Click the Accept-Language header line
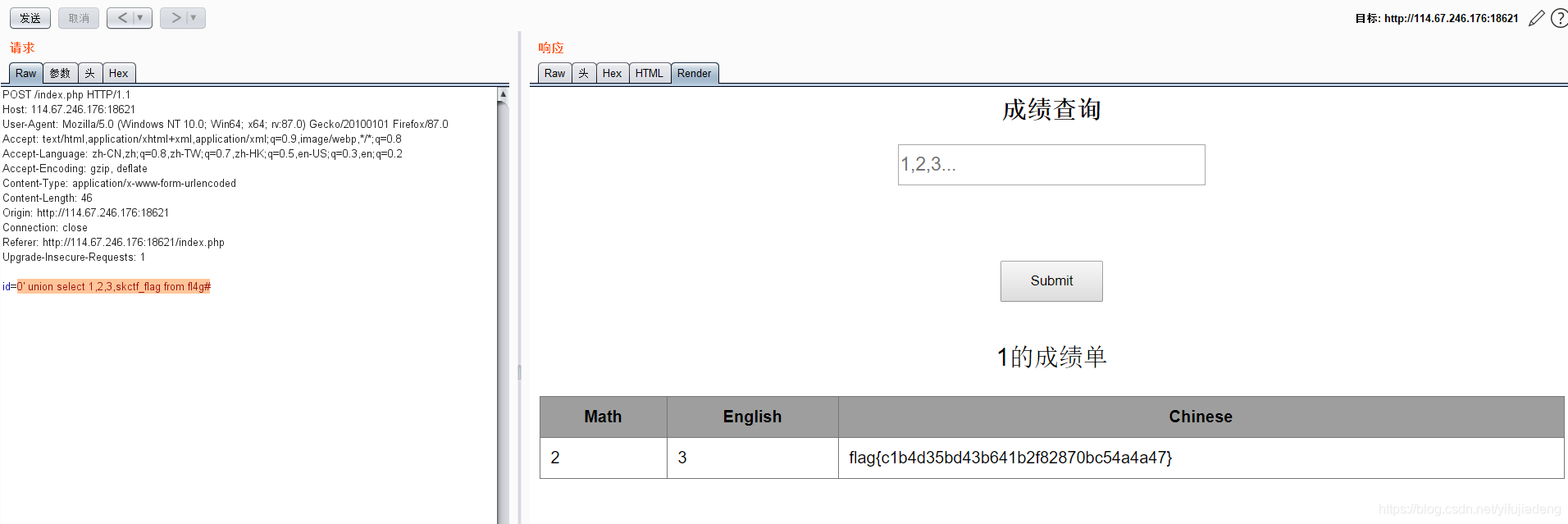The width and height of the screenshot is (1568, 524). (x=203, y=153)
